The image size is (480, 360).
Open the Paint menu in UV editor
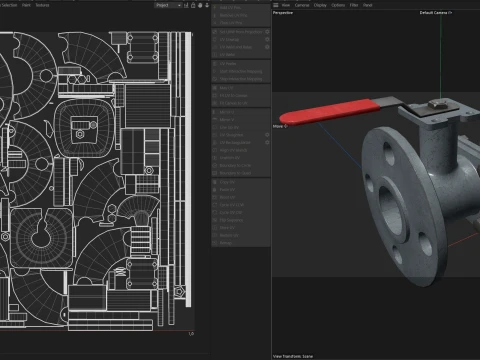point(26,5)
